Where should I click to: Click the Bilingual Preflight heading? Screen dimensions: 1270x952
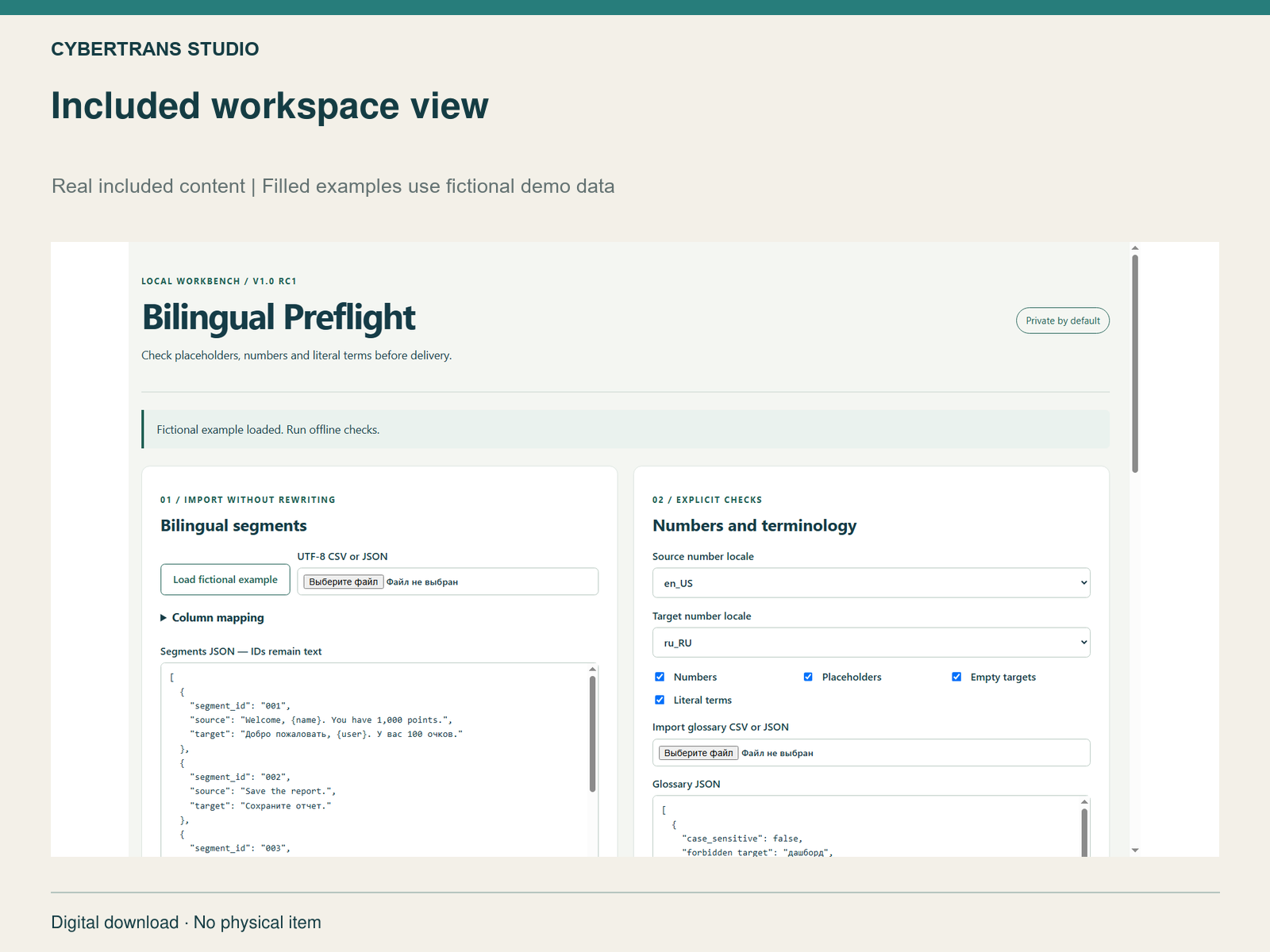[279, 317]
